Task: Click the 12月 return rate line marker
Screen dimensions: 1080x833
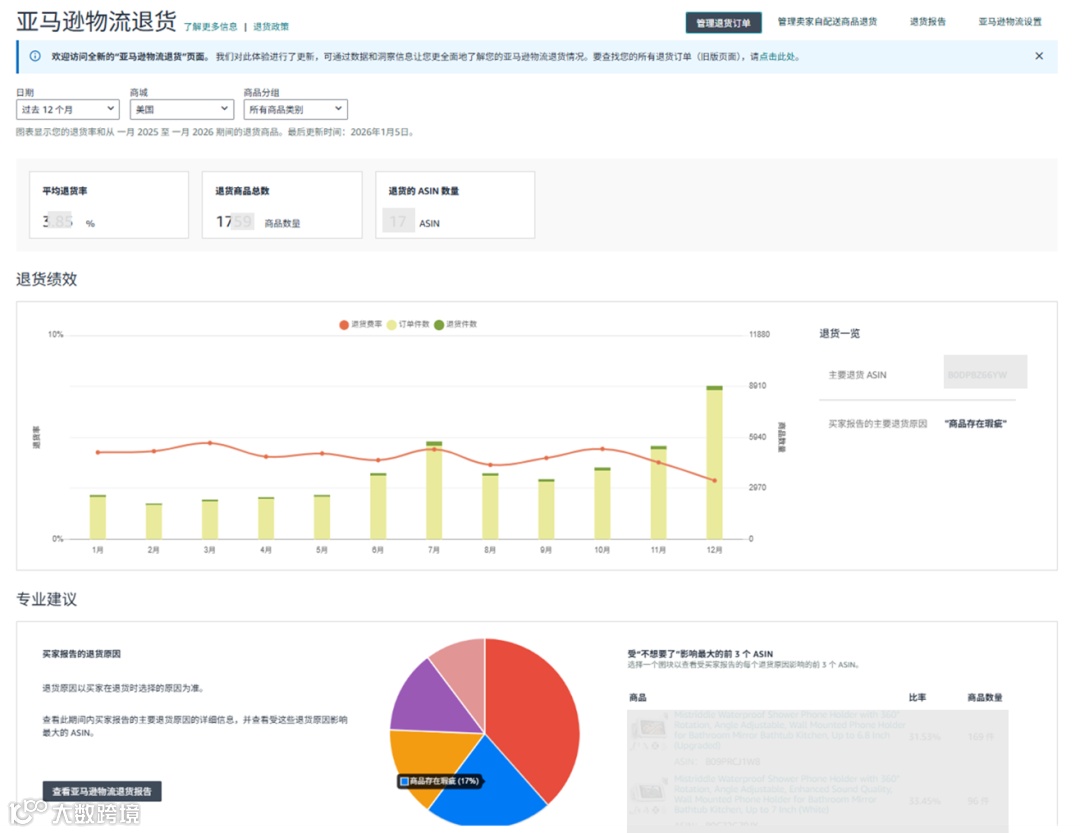Action: click(x=714, y=480)
